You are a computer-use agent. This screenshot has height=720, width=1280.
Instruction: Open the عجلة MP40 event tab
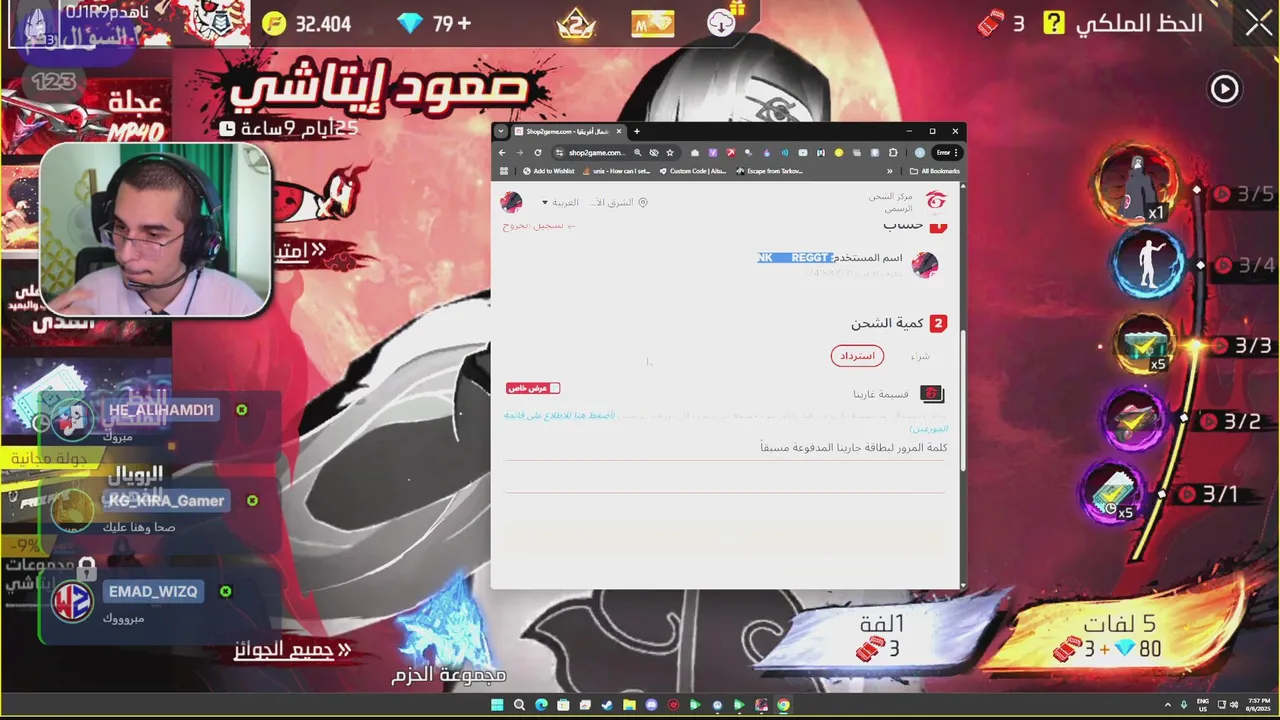pyautogui.click(x=85, y=118)
